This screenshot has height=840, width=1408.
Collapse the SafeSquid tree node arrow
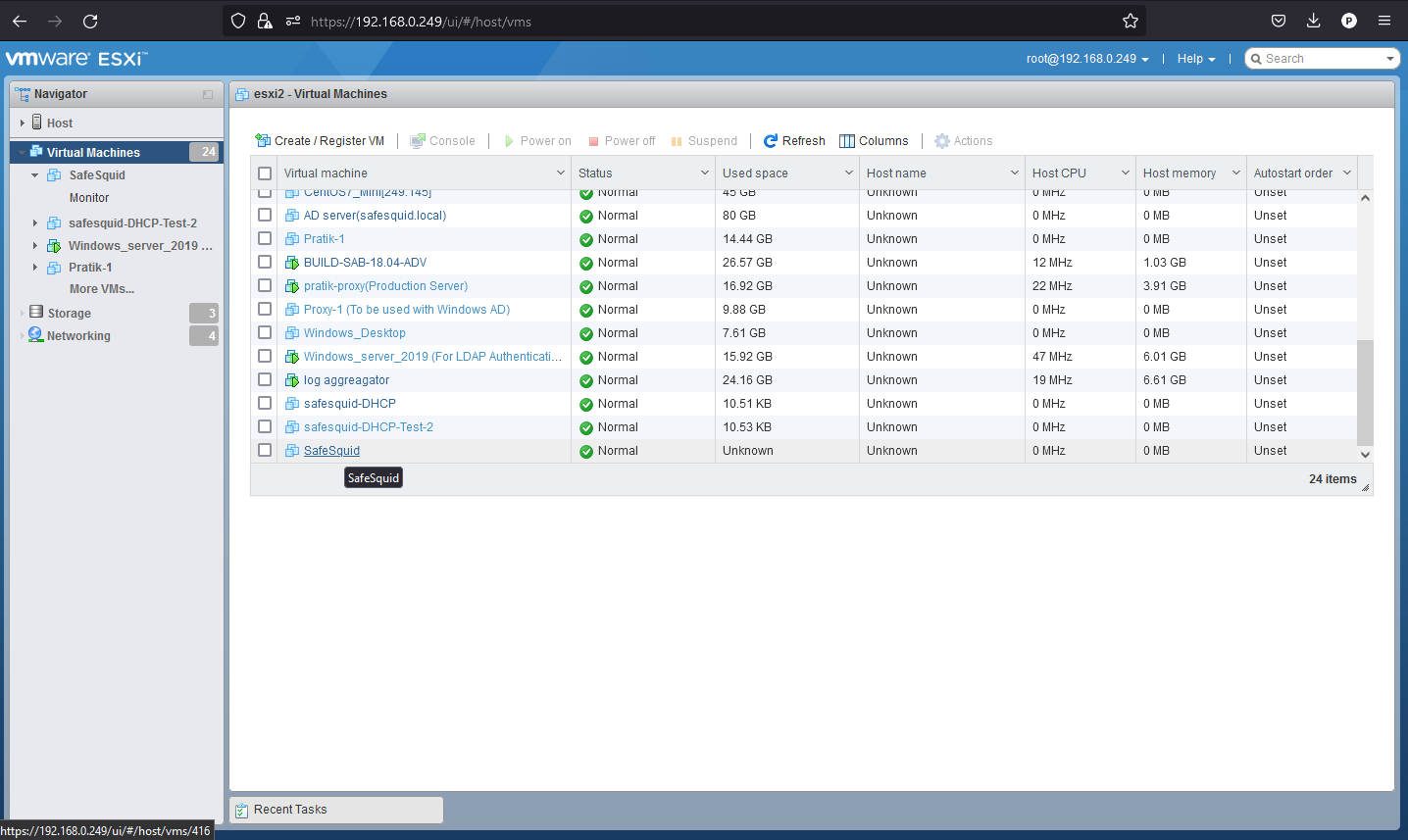35,175
